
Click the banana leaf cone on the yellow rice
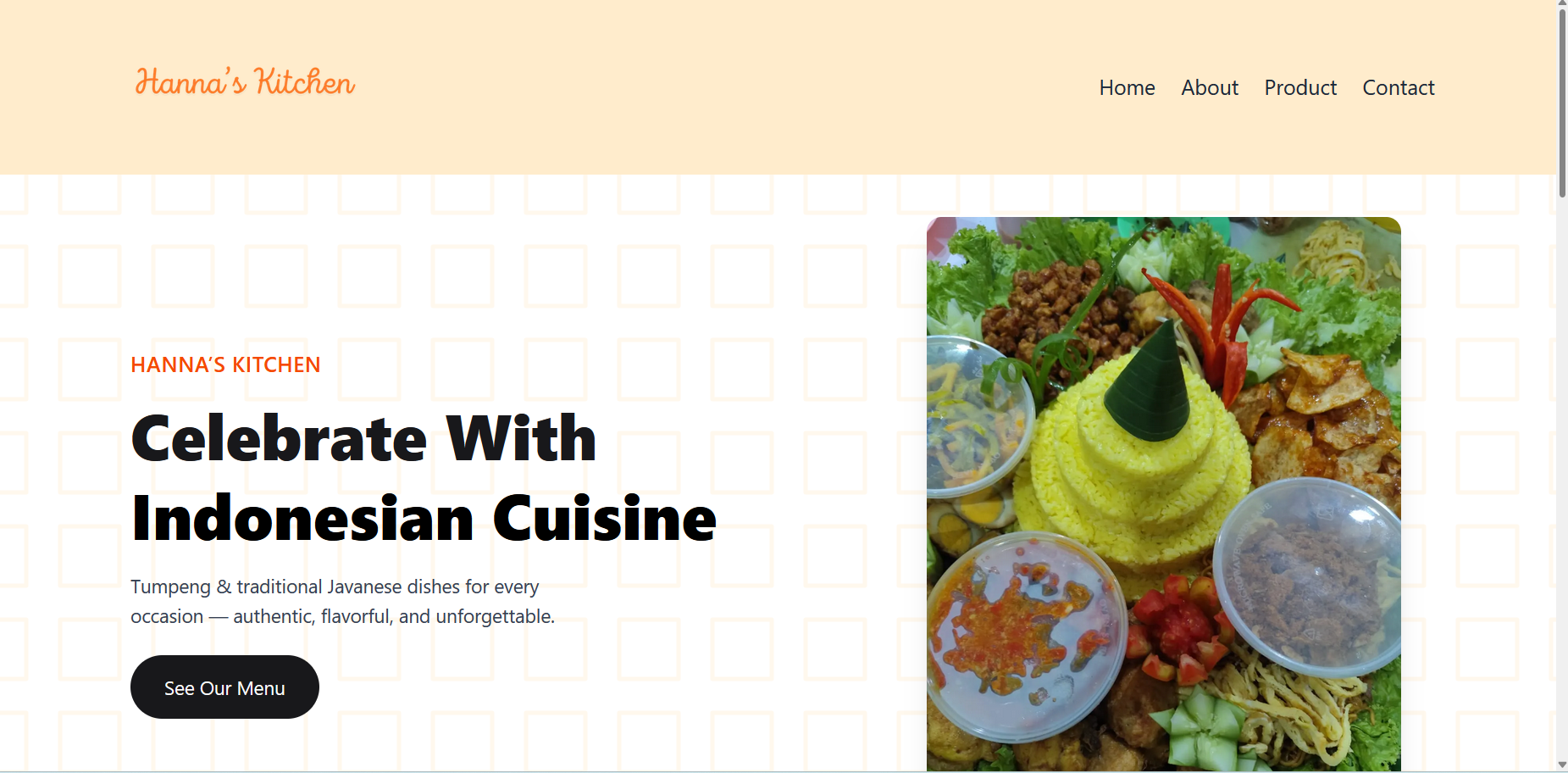coord(1150,383)
